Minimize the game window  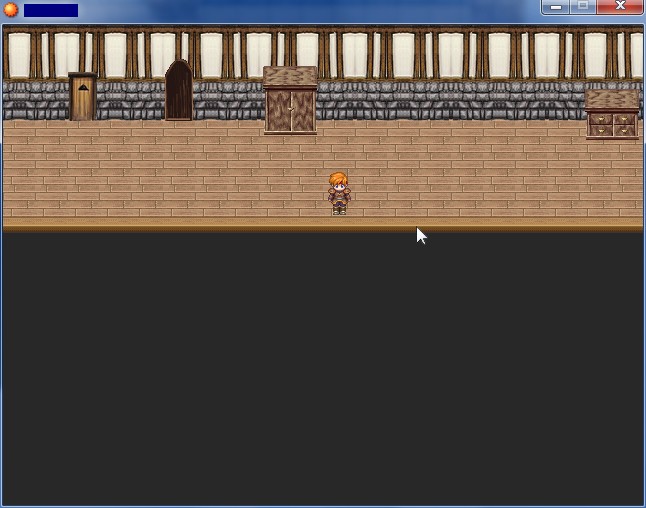coord(555,7)
